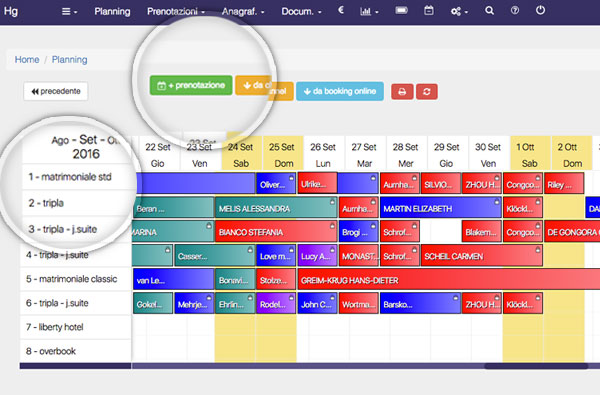Click the 25 Set Dom date header
The width and height of the screenshot is (600, 395).
[282, 155]
